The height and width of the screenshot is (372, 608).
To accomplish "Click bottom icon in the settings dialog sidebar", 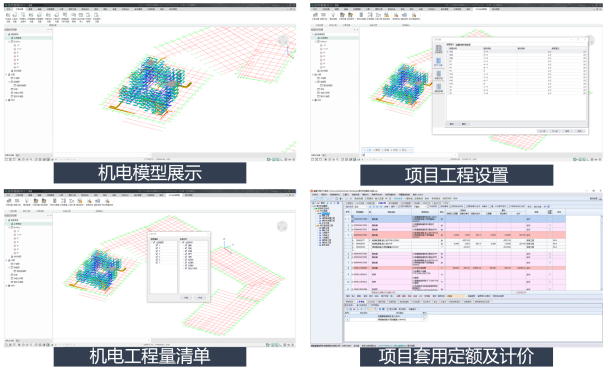I will [x=439, y=88].
